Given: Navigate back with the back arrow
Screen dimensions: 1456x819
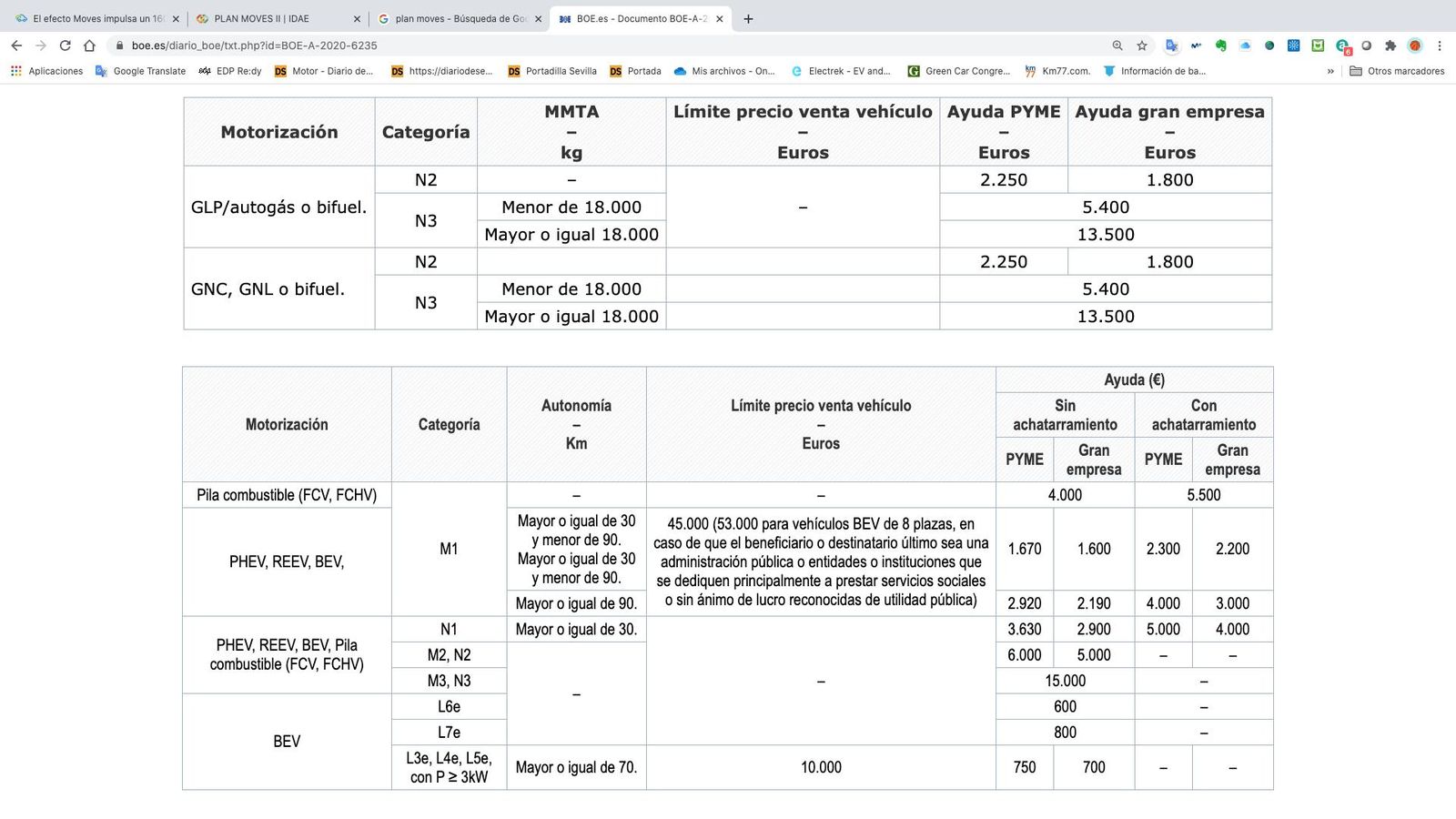Looking at the screenshot, I should click(16, 45).
